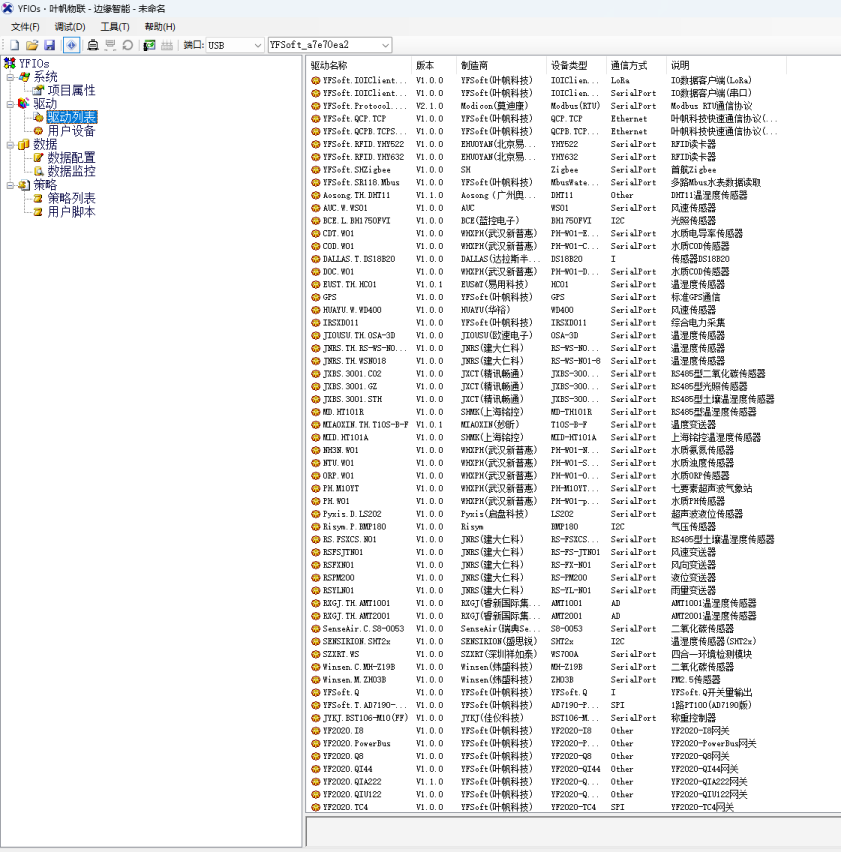Open the 工具(T) menu
Screen dimensions: 841x852
115,27
